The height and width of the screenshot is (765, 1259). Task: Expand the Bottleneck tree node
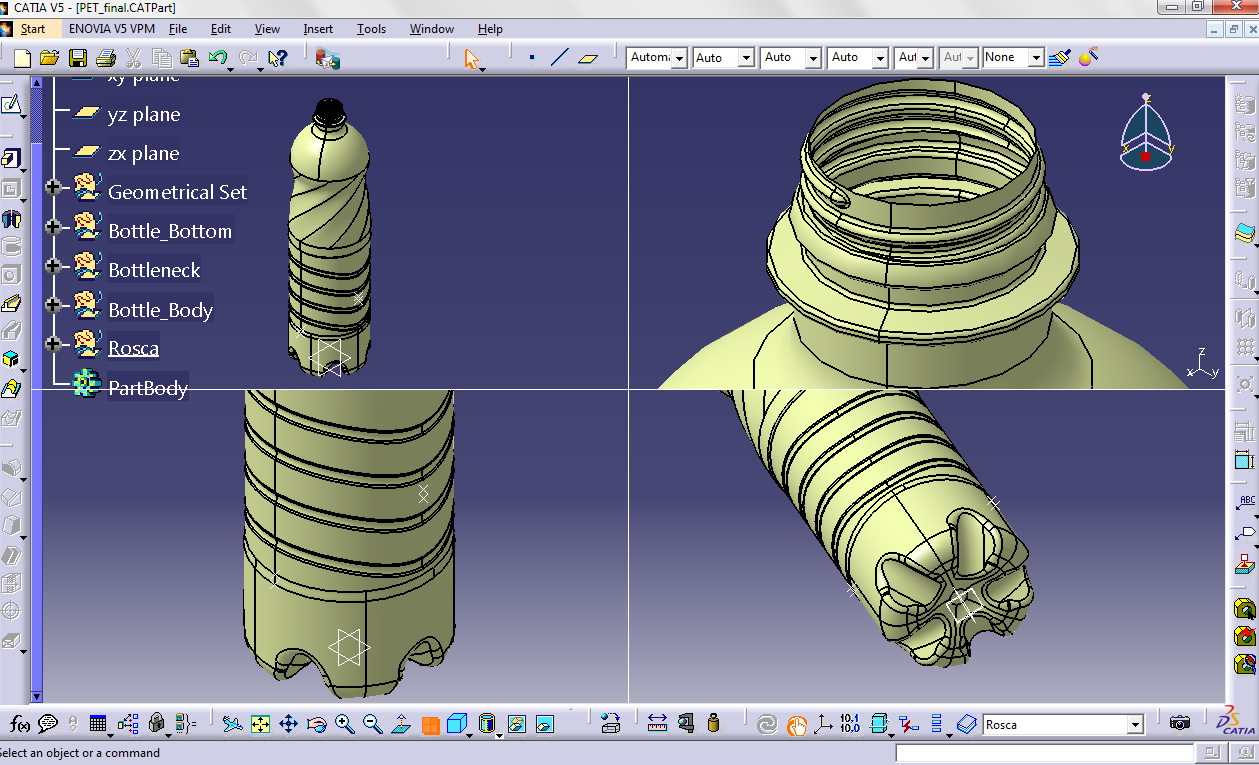(x=53, y=266)
